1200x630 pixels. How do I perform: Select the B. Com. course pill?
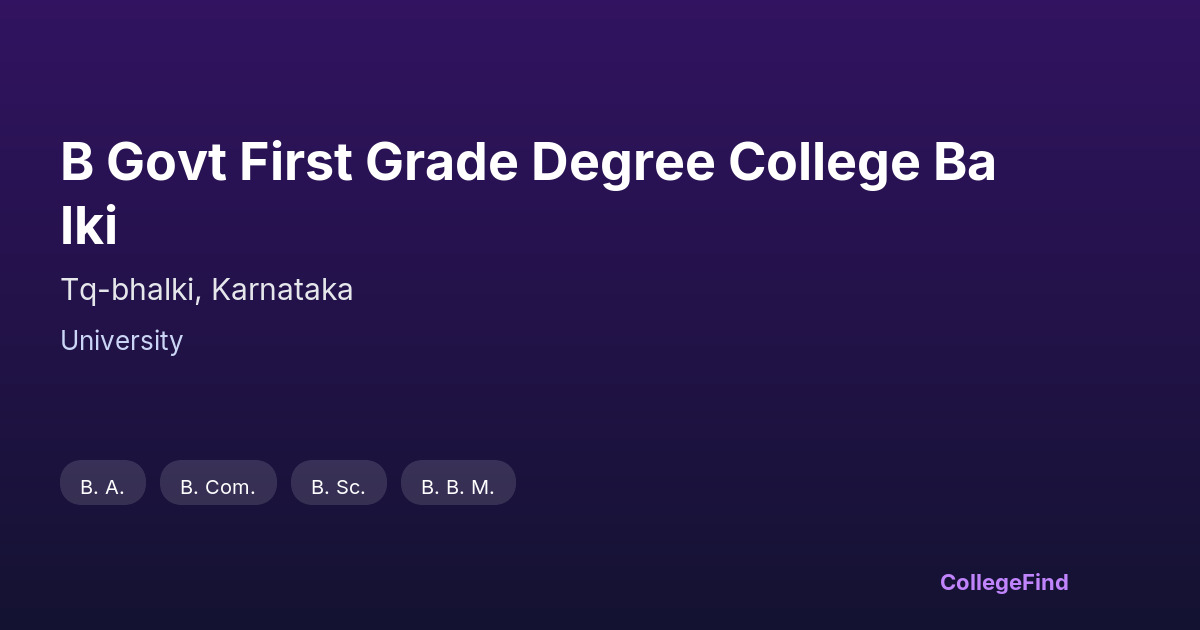pyautogui.click(x=218, y=487)
